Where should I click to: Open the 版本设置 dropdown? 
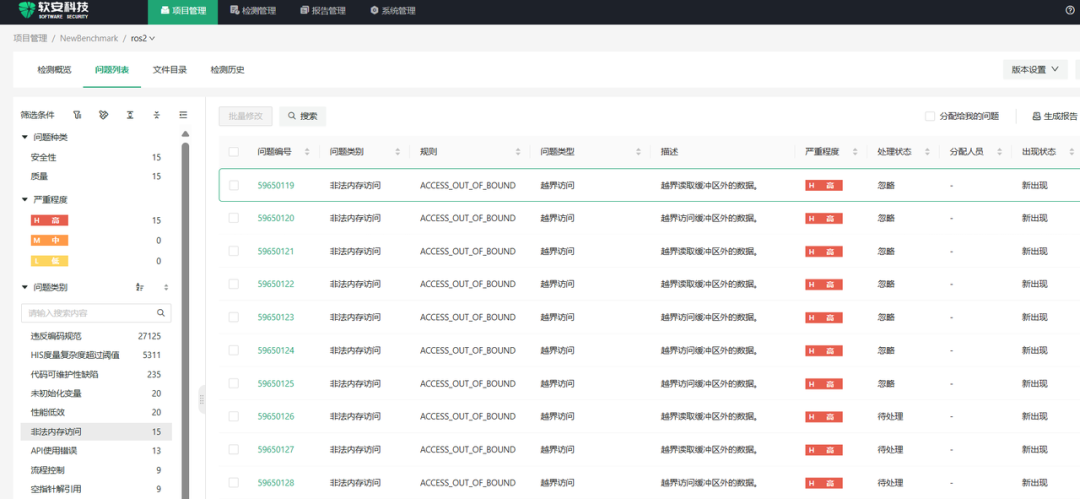(x=1035, y=70)
